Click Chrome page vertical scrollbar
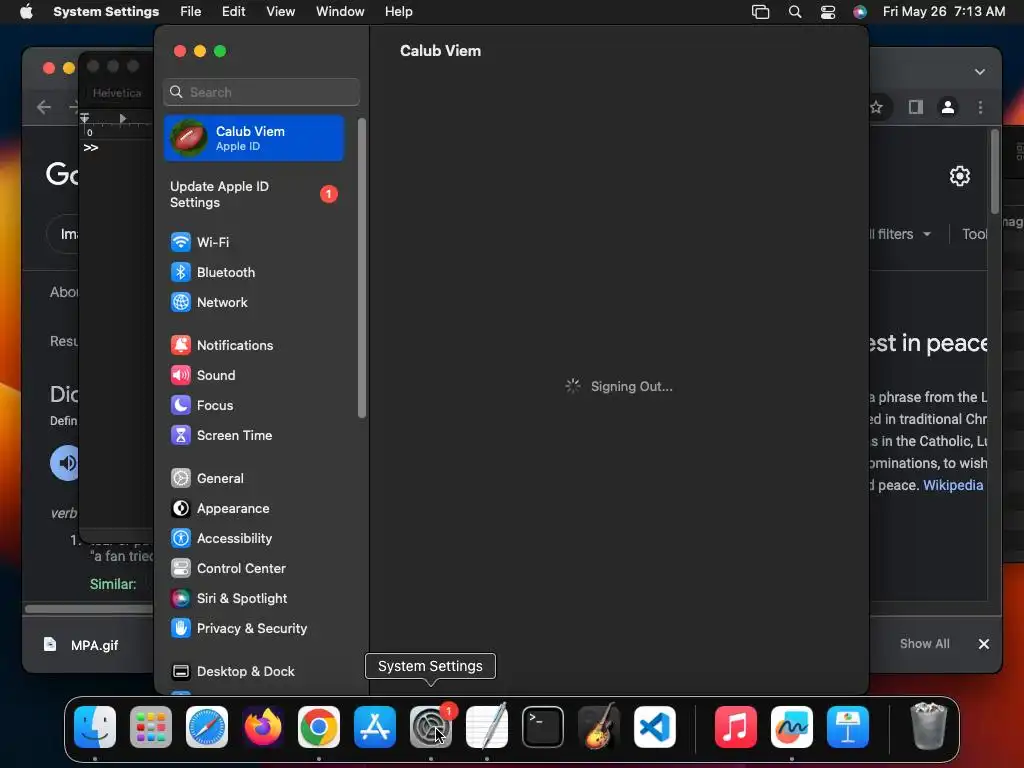Image resolution: width=1024 pixels, height=768 pixels. [995, 172]
